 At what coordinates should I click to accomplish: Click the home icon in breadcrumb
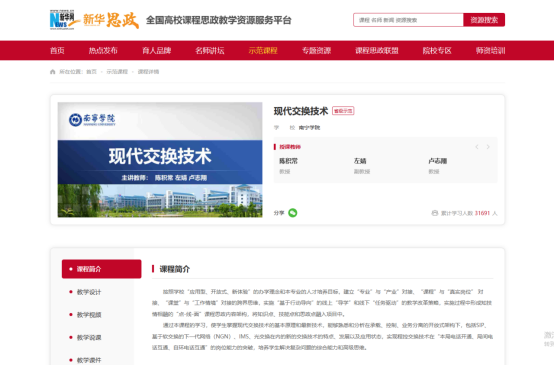53,72
